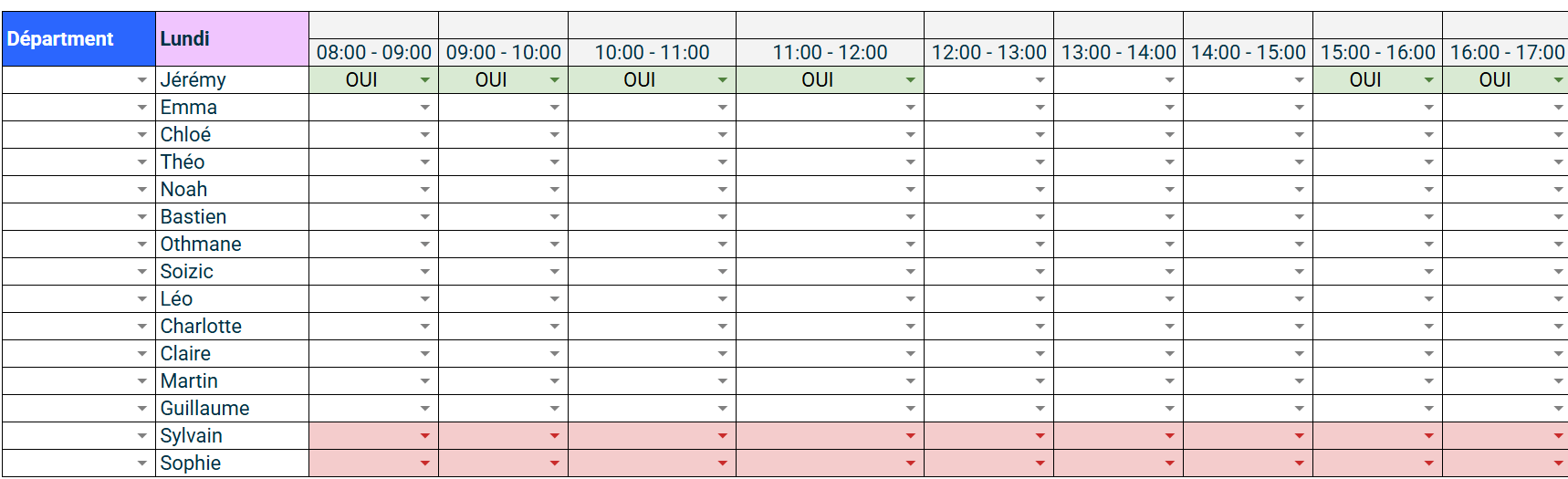Screen dimensions: 1568x479
Task: Open Jérémy's 11:00 - 12:00 OUI dropdown arrow
Action: click(x=910, y=80)
